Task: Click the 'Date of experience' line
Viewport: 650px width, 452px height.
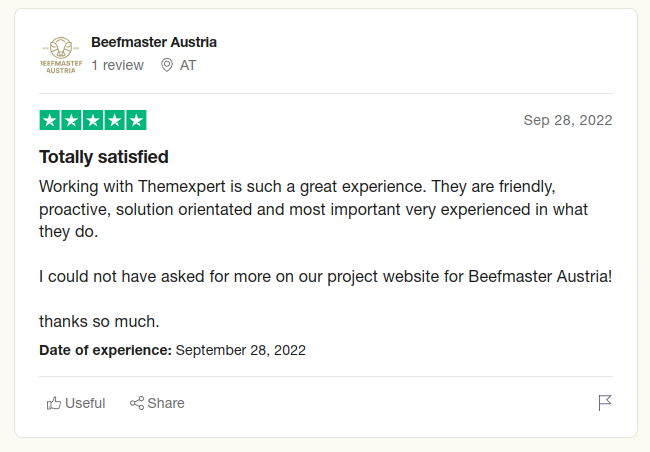Action: [172, 350]
